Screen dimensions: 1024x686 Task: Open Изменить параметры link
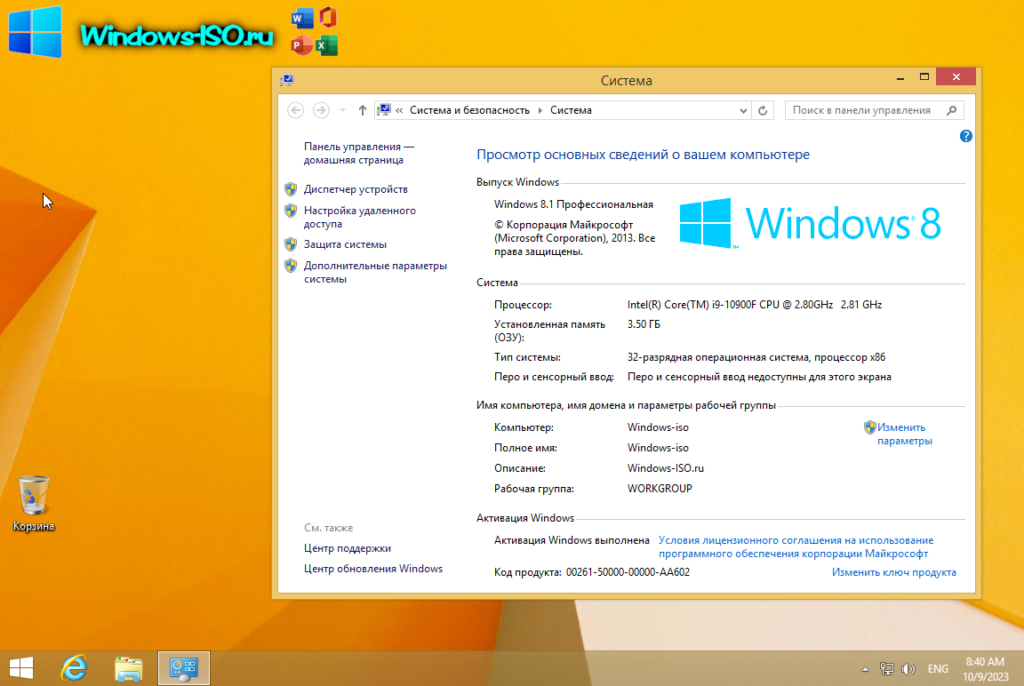[904, 434]
